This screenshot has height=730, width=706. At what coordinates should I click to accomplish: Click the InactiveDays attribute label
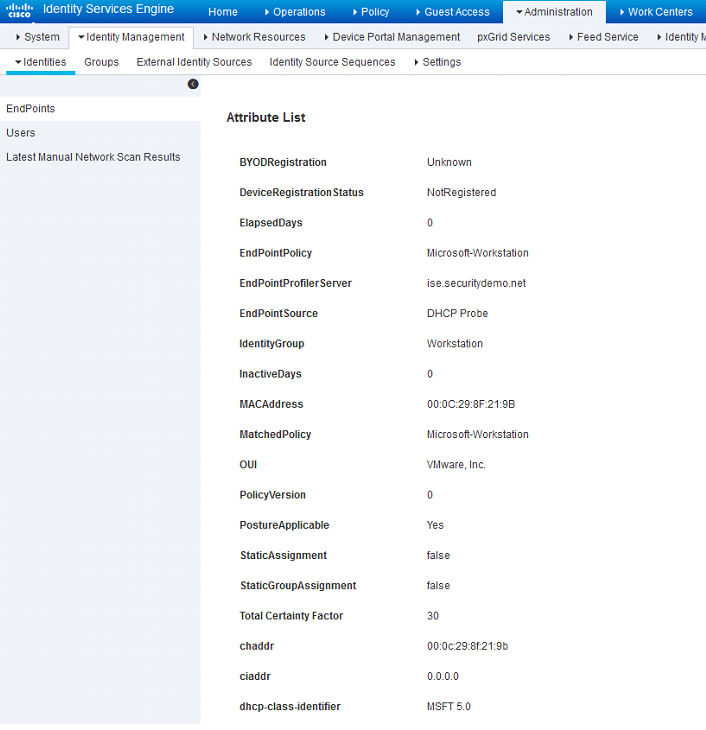click(271, 374)
